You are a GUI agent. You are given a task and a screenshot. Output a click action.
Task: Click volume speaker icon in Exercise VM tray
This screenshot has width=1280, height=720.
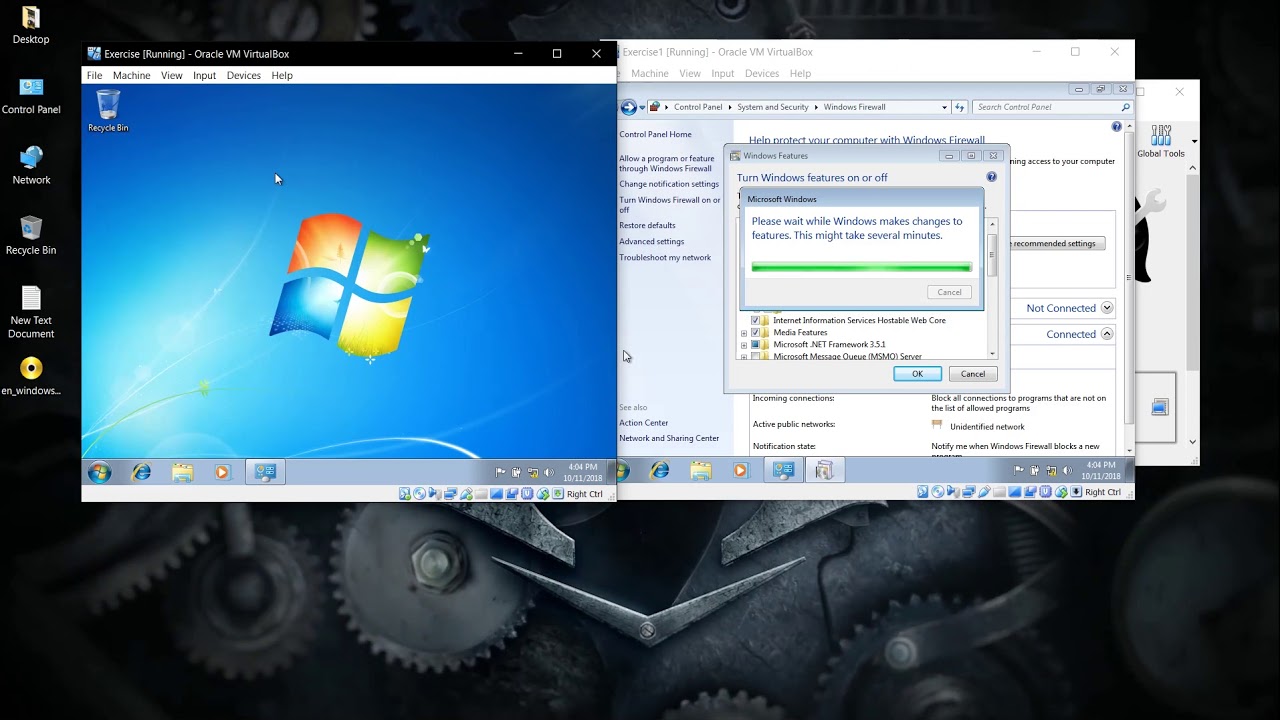548,472
